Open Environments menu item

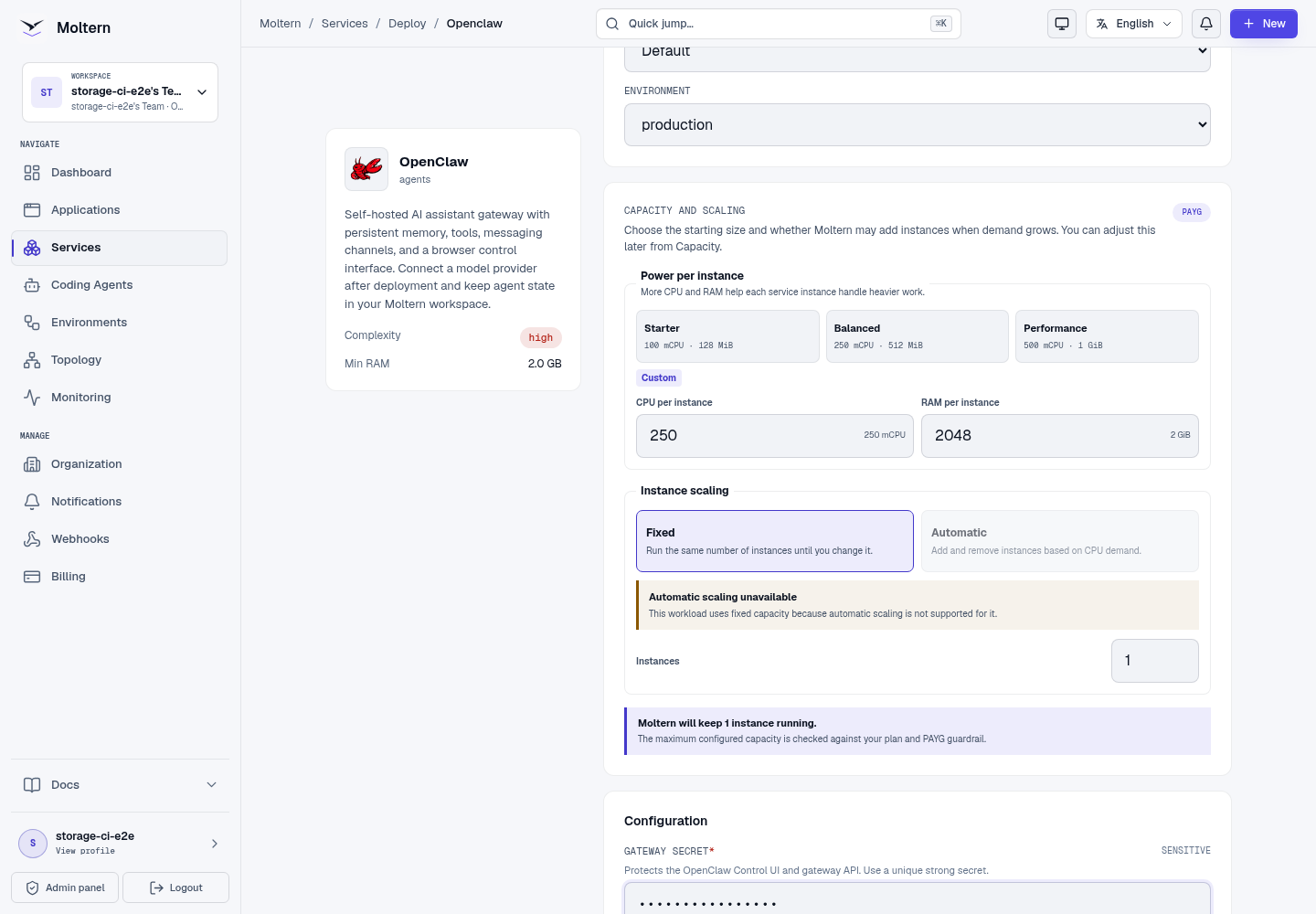(x=120, y=323)
